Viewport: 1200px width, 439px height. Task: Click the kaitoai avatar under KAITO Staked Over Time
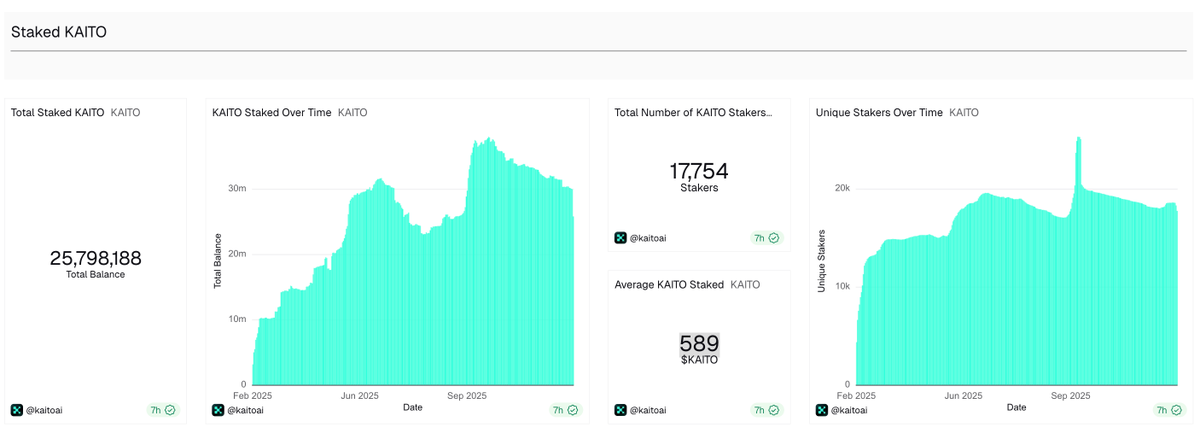(x=219, y=410)
